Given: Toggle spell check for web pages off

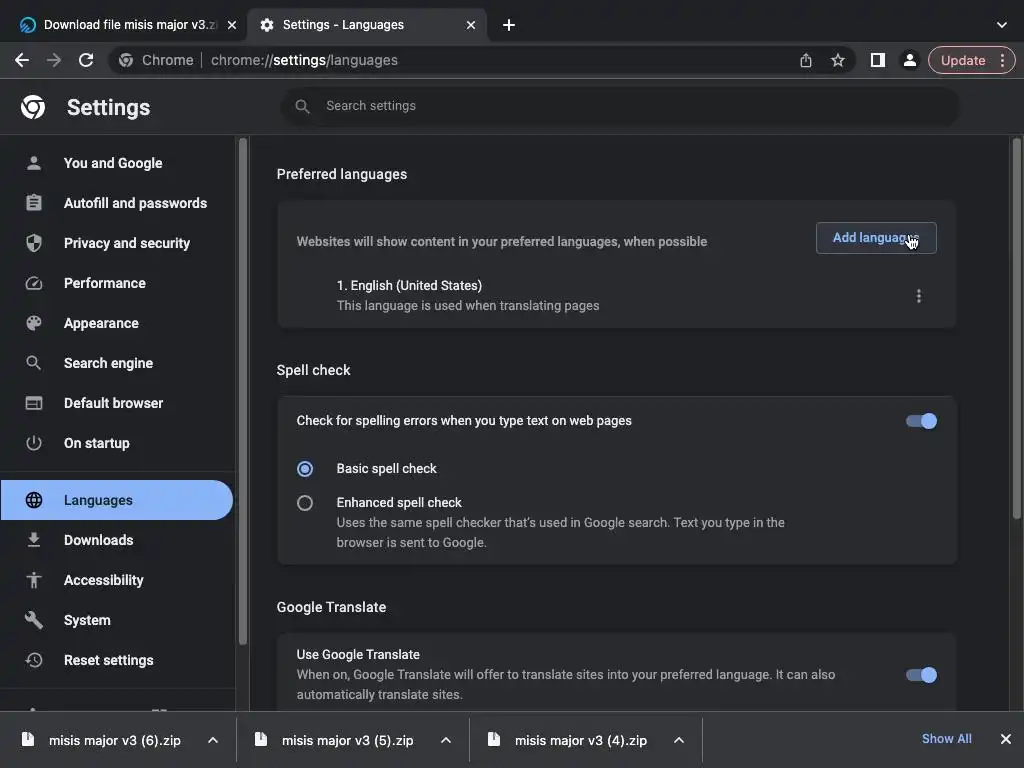Looking at the screenshot, I should (x=921, y=421).
